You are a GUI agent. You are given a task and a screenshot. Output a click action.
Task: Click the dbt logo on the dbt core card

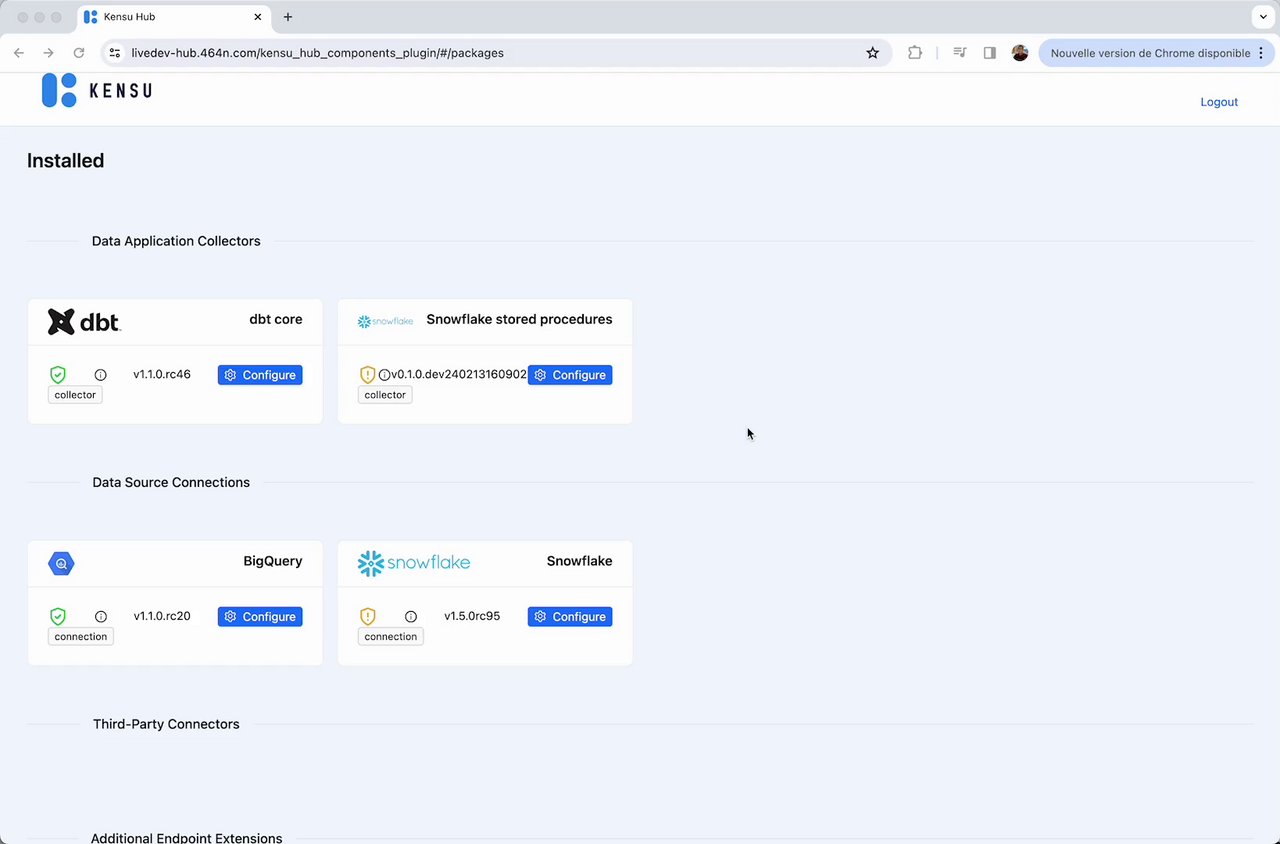[x=84, y=322]
